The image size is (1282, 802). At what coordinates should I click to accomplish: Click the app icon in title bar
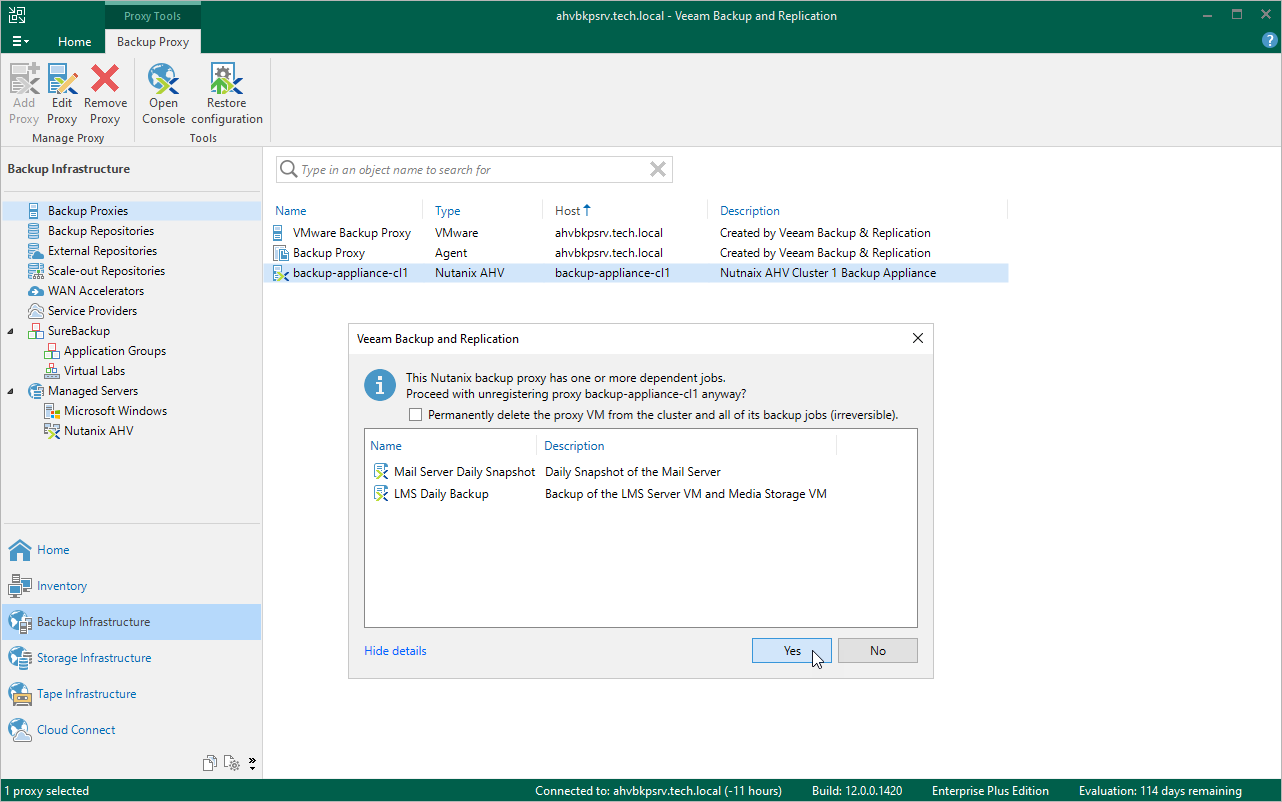click(18, 15)
